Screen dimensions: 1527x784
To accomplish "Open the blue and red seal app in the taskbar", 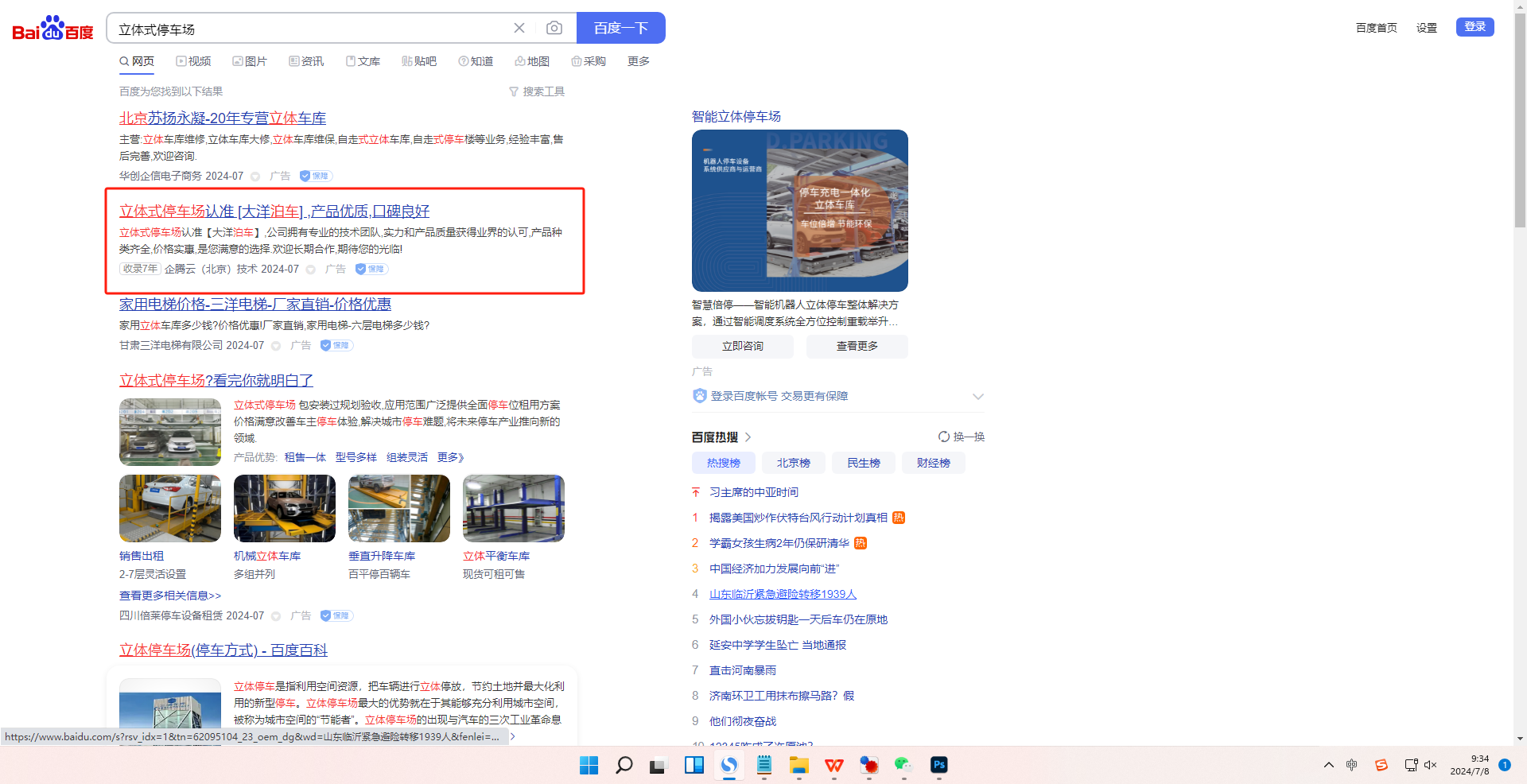I will (x=869, y=765).
